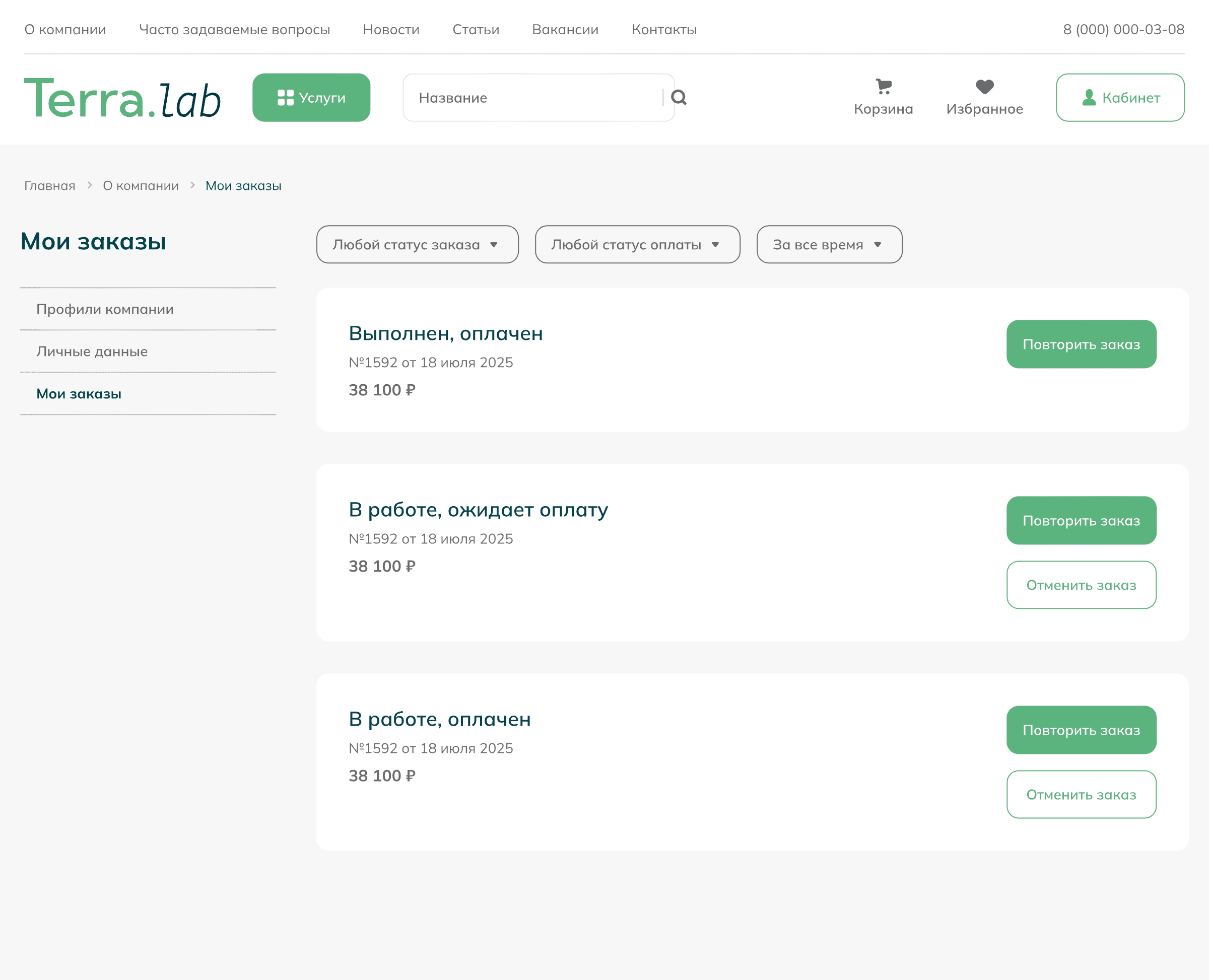Click the Terra.lab logo

point(122,98)
